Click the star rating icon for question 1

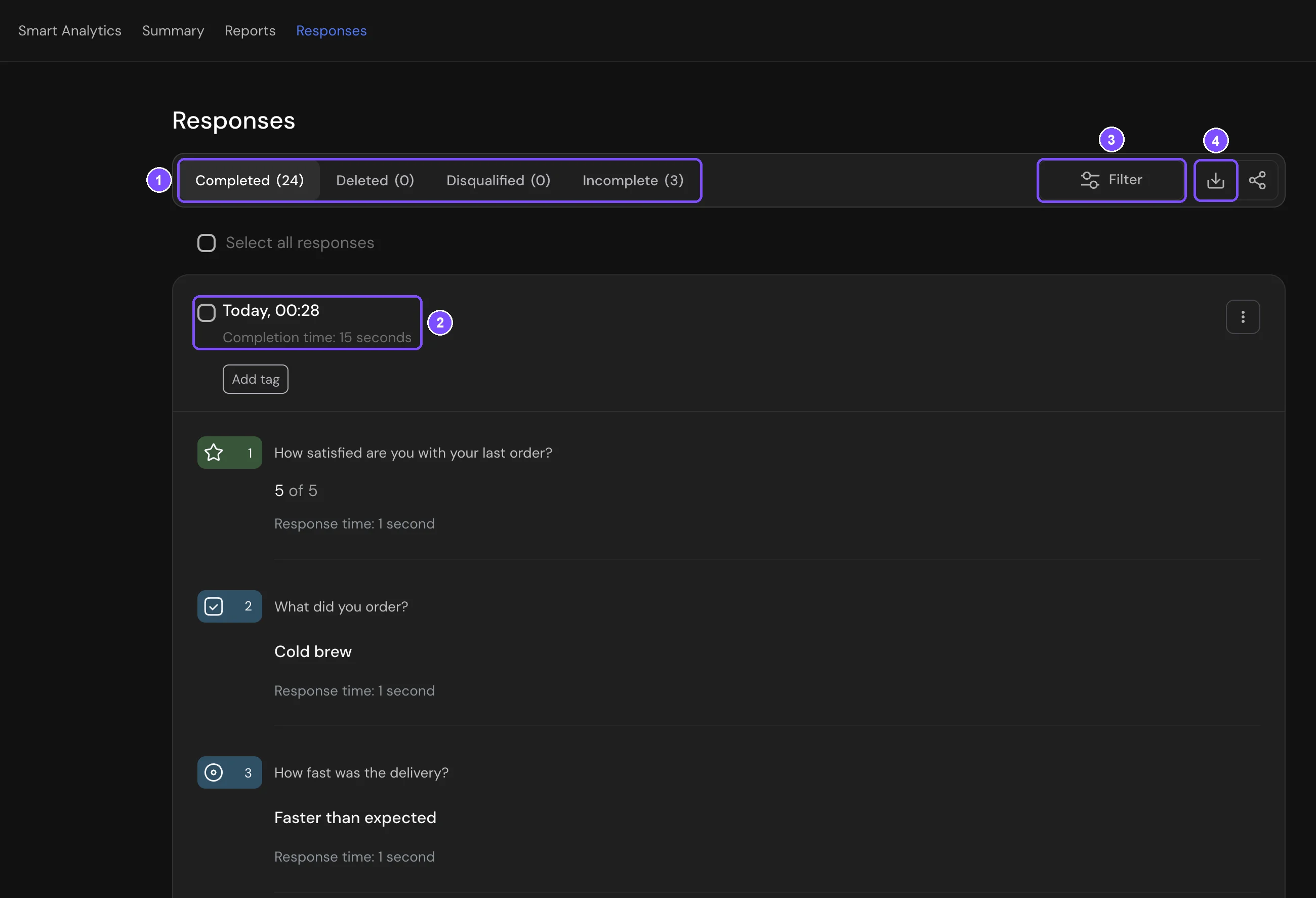(x=214, y=453)
